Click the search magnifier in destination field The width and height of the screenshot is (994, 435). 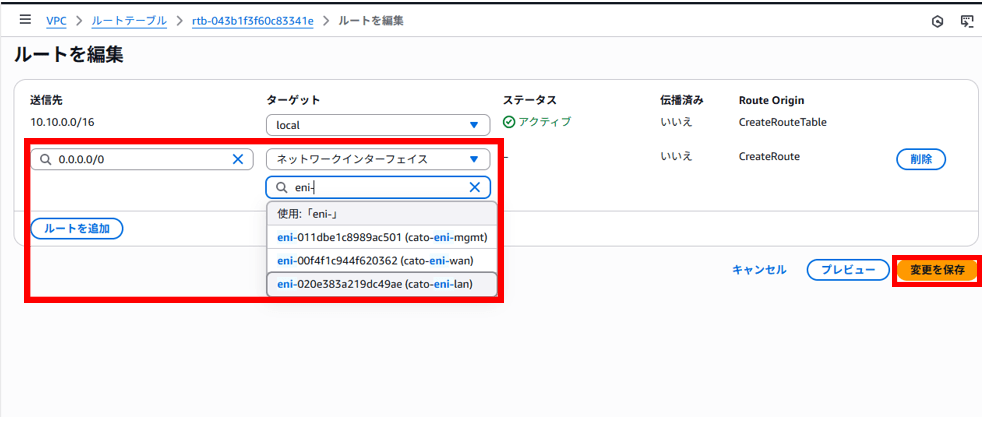pos(45,159)
